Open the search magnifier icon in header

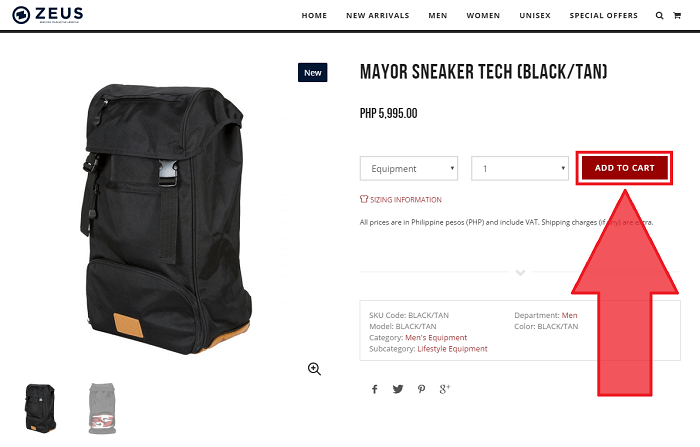pyautogui.click(x=659, y=16)
